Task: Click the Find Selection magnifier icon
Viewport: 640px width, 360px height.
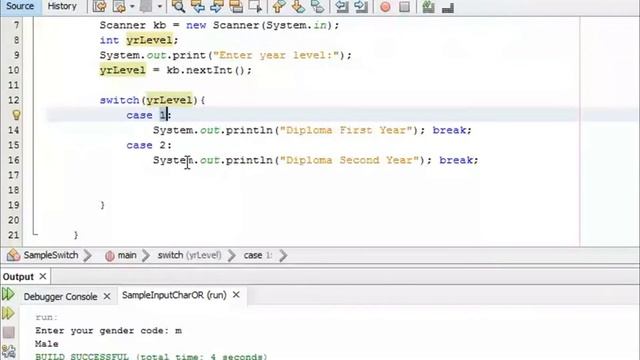Action: pos(178,7)
